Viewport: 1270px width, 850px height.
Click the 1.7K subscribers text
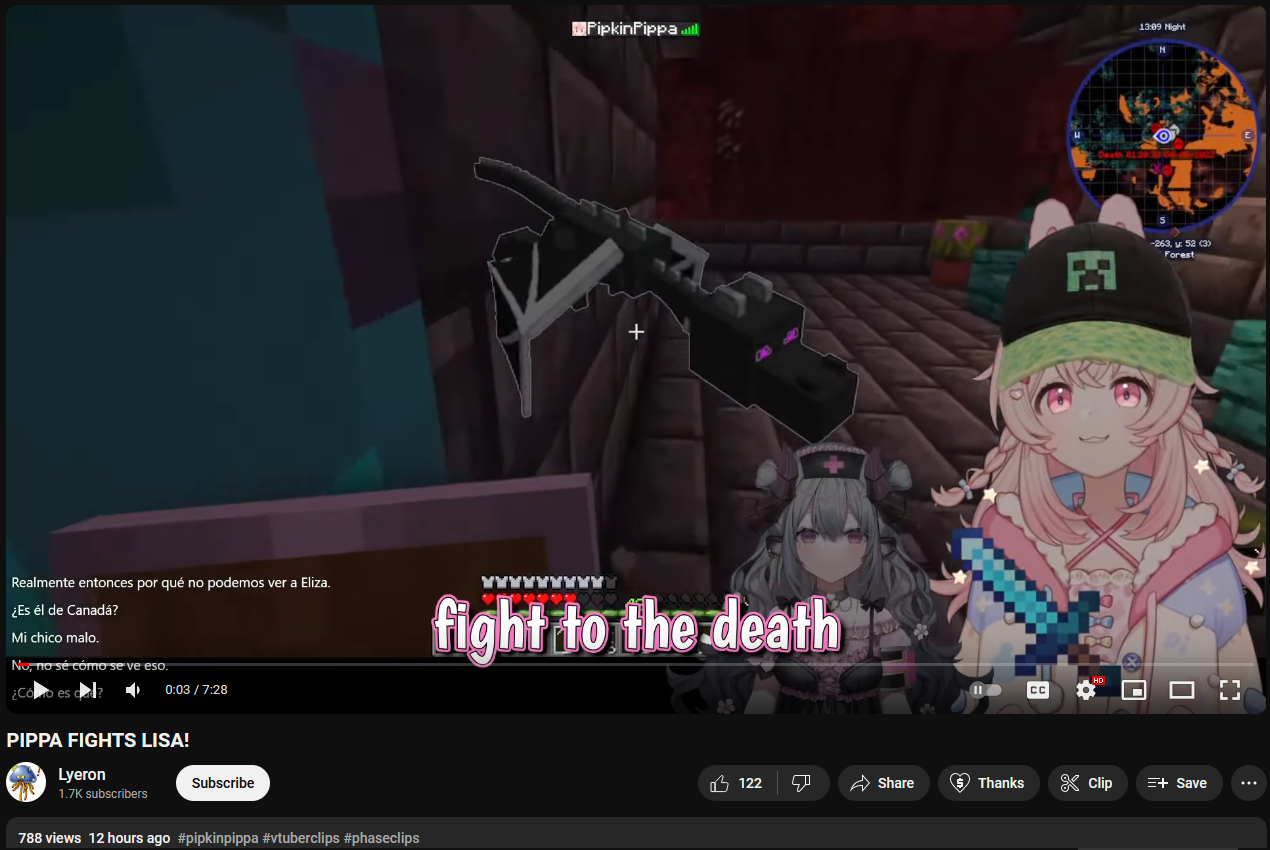click(x=103, y=794)
